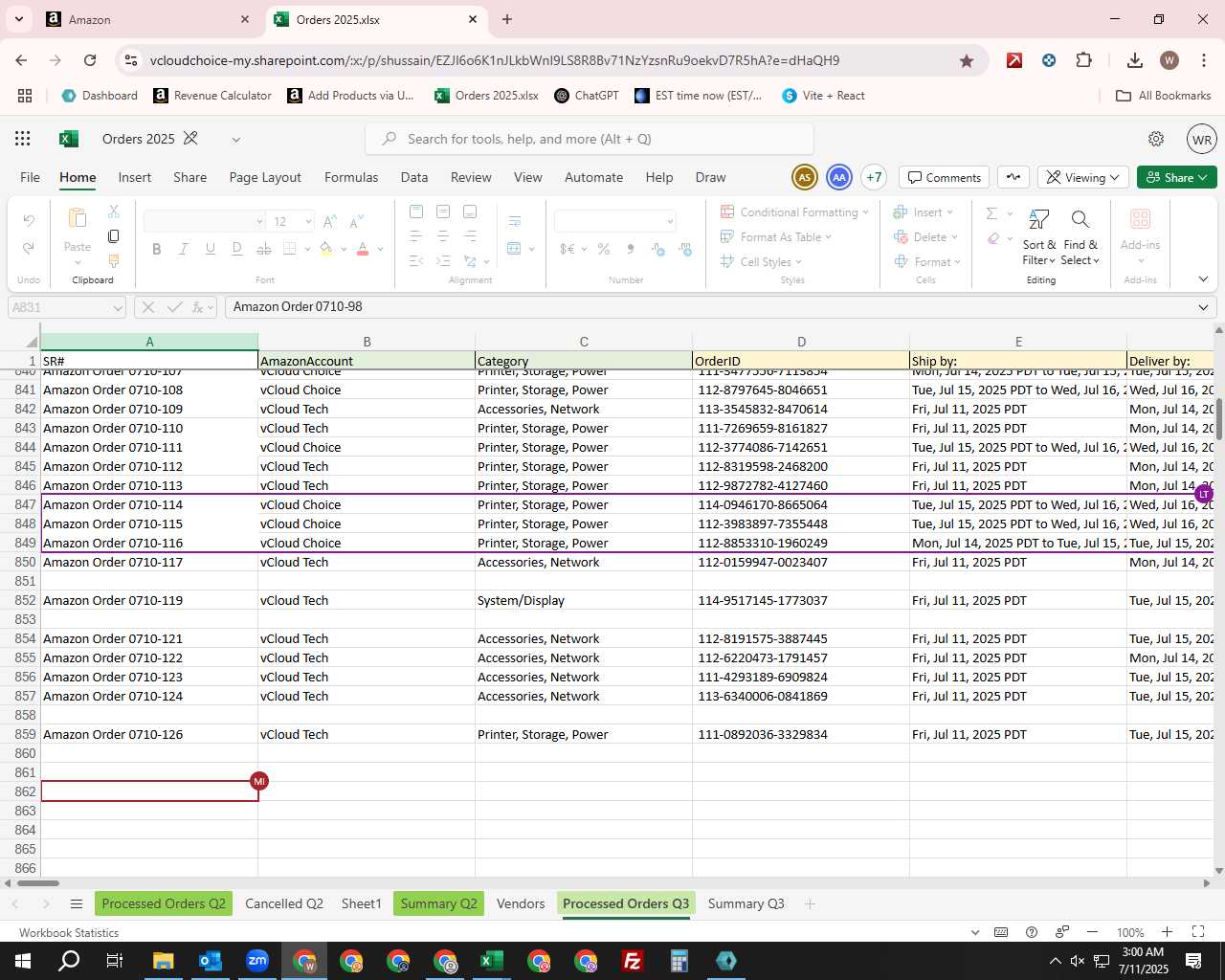Toggle Underline formatting

(x=210, y=249)
